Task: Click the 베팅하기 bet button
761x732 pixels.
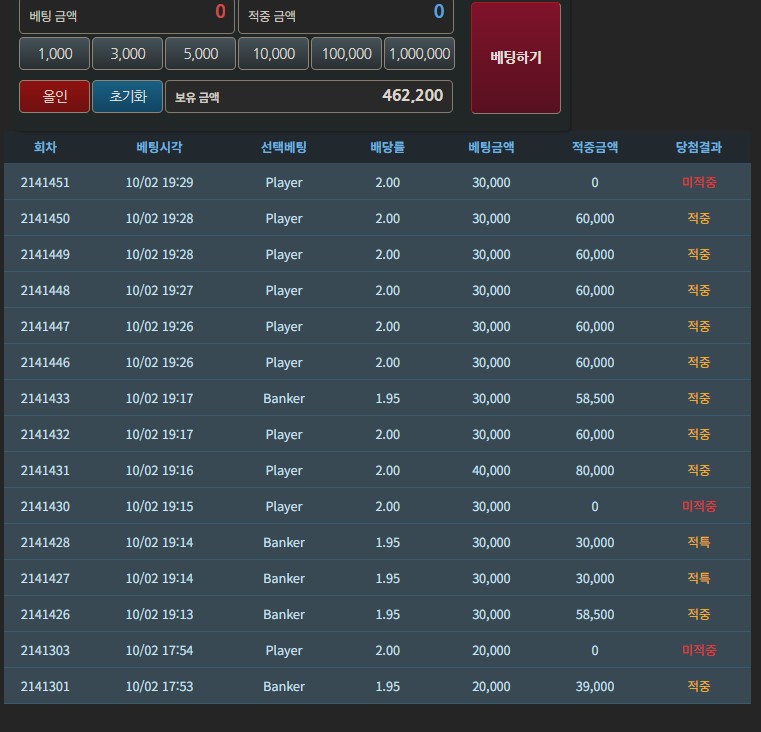Action: pos(515,58)
